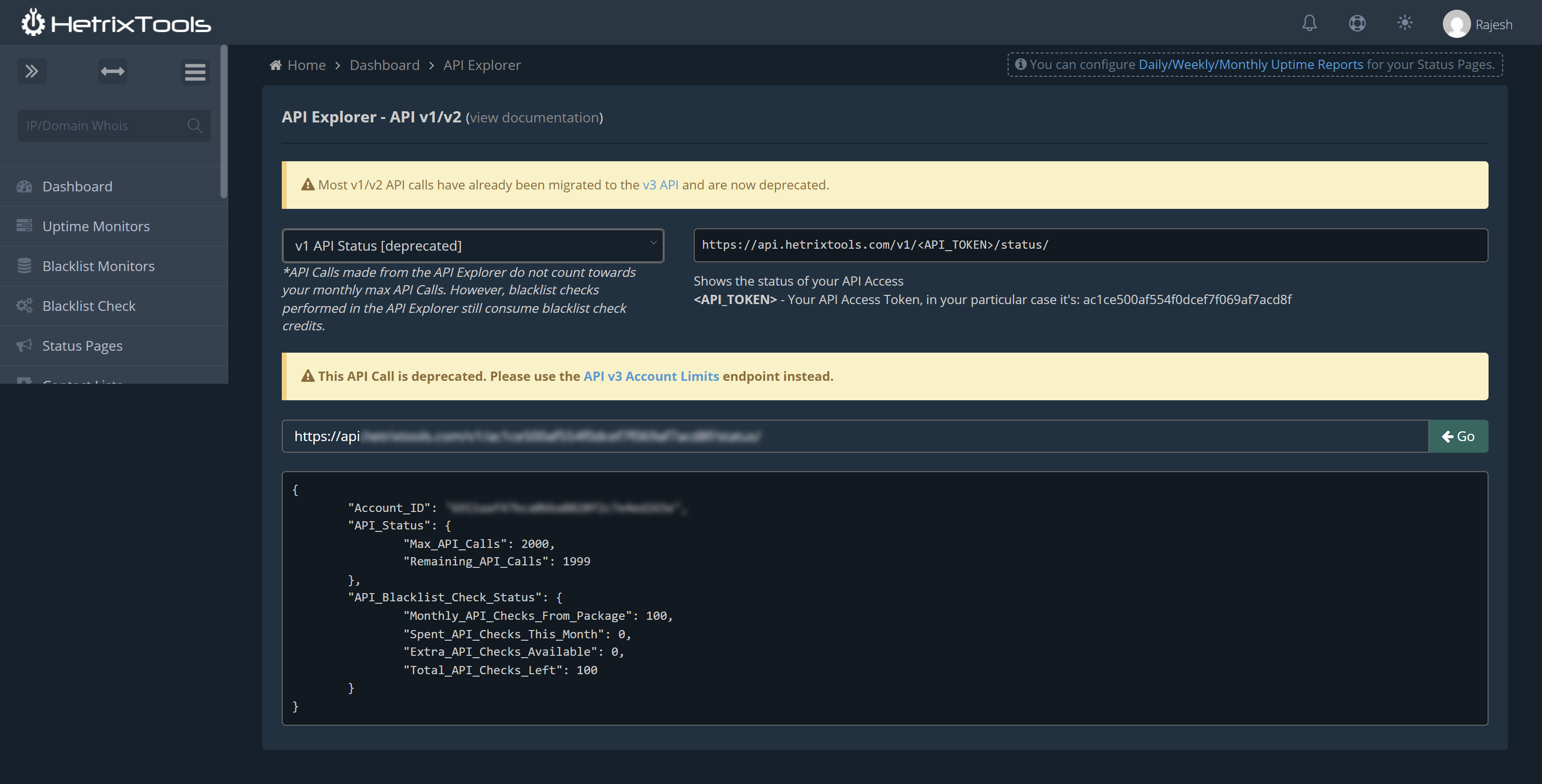This screenshot has height=784, width=1542.
Task: Open the support lifebuoy icon
Action: click(x=1357, y=23)
